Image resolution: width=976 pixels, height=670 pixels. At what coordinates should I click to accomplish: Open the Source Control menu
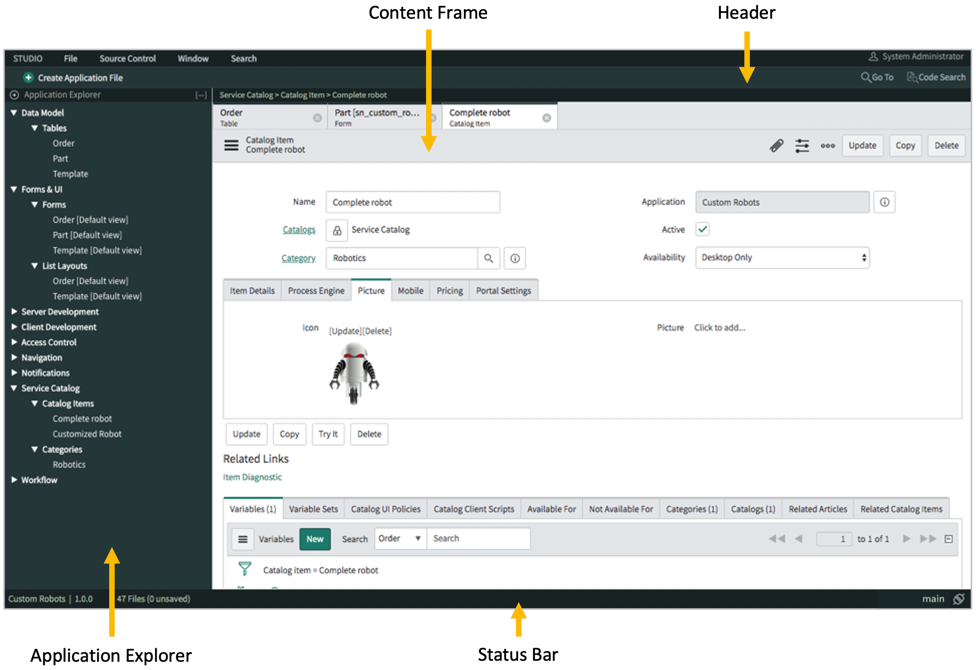point(127,58)
